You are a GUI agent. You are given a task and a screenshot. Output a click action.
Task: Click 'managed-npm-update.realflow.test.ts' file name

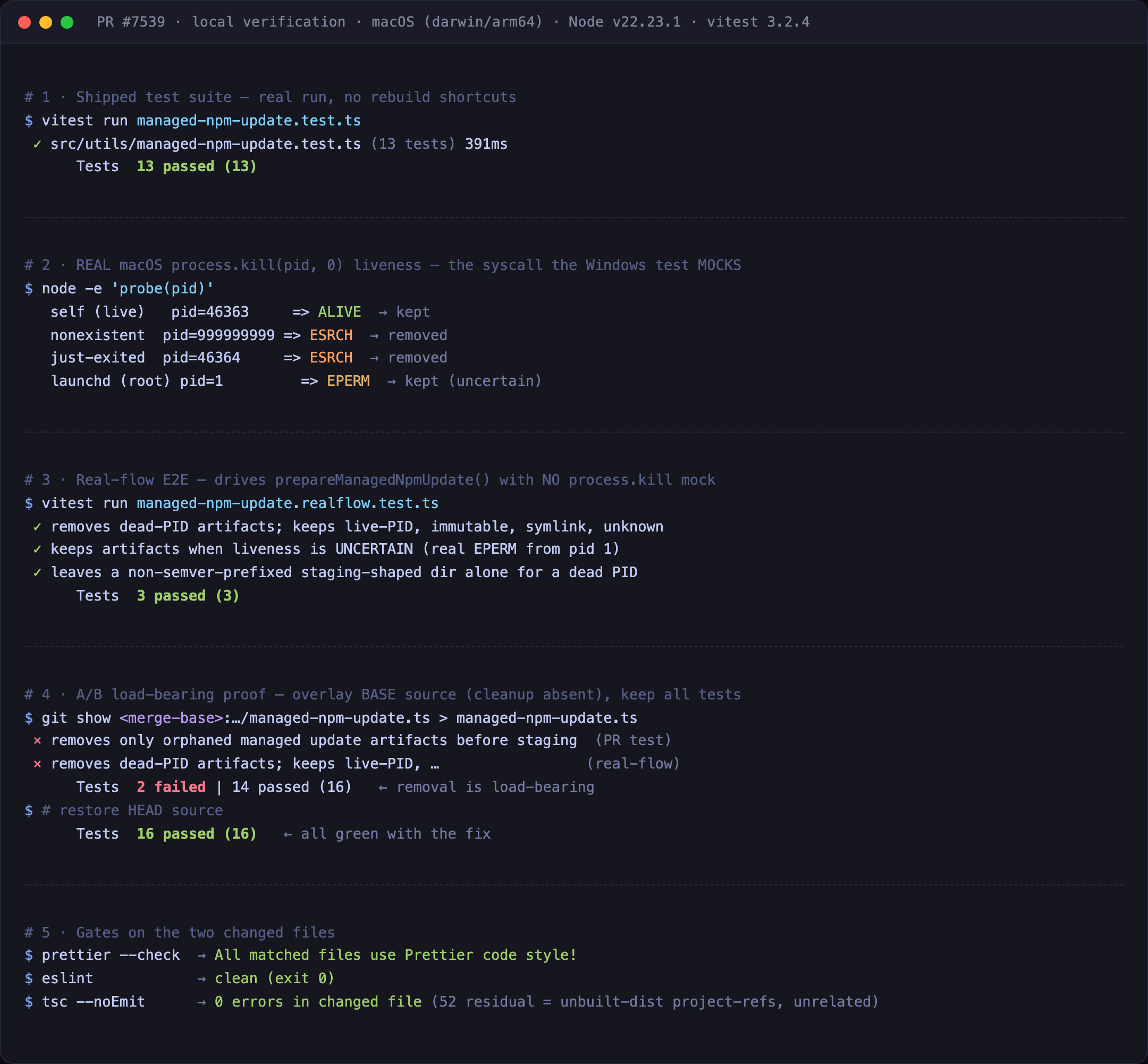coord(288,503)
